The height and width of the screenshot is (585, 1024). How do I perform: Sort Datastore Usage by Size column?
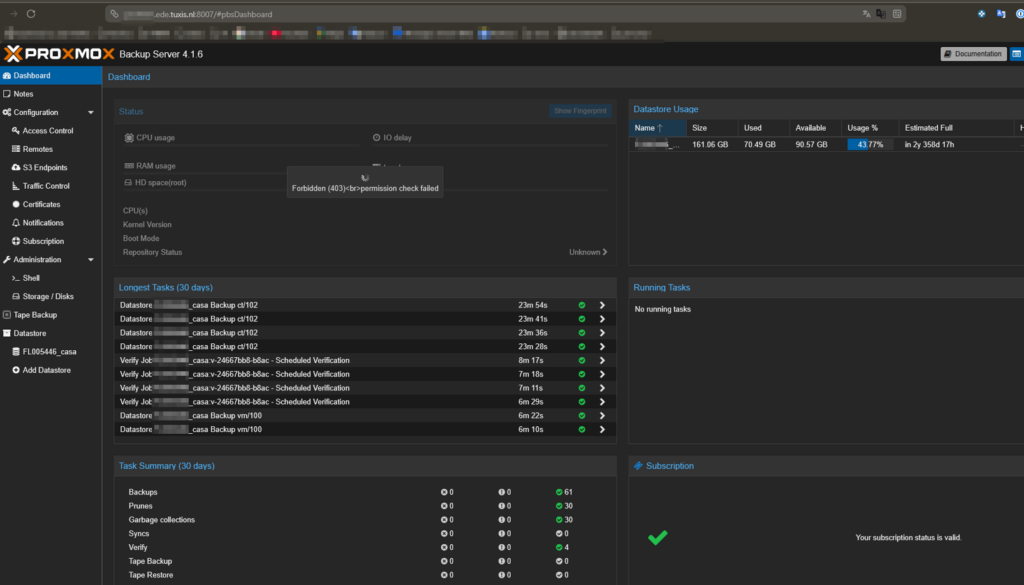click(x=712, y=128)
